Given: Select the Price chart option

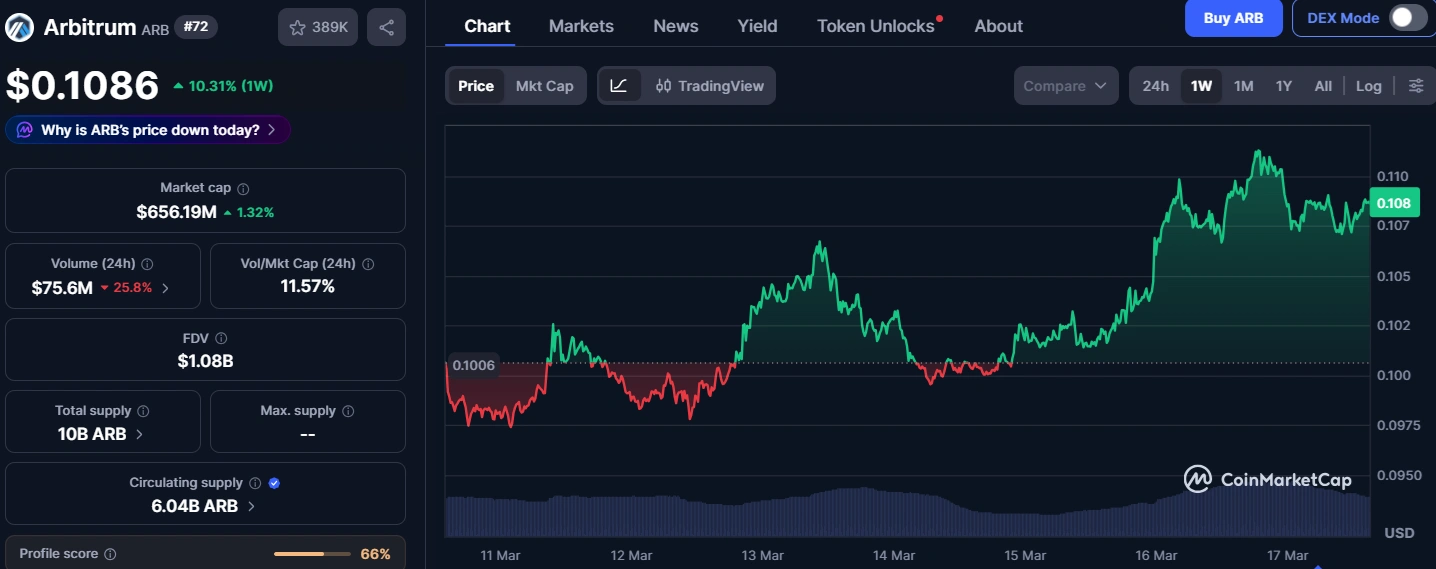Looking at the screenshot, I should pos(476,86).
